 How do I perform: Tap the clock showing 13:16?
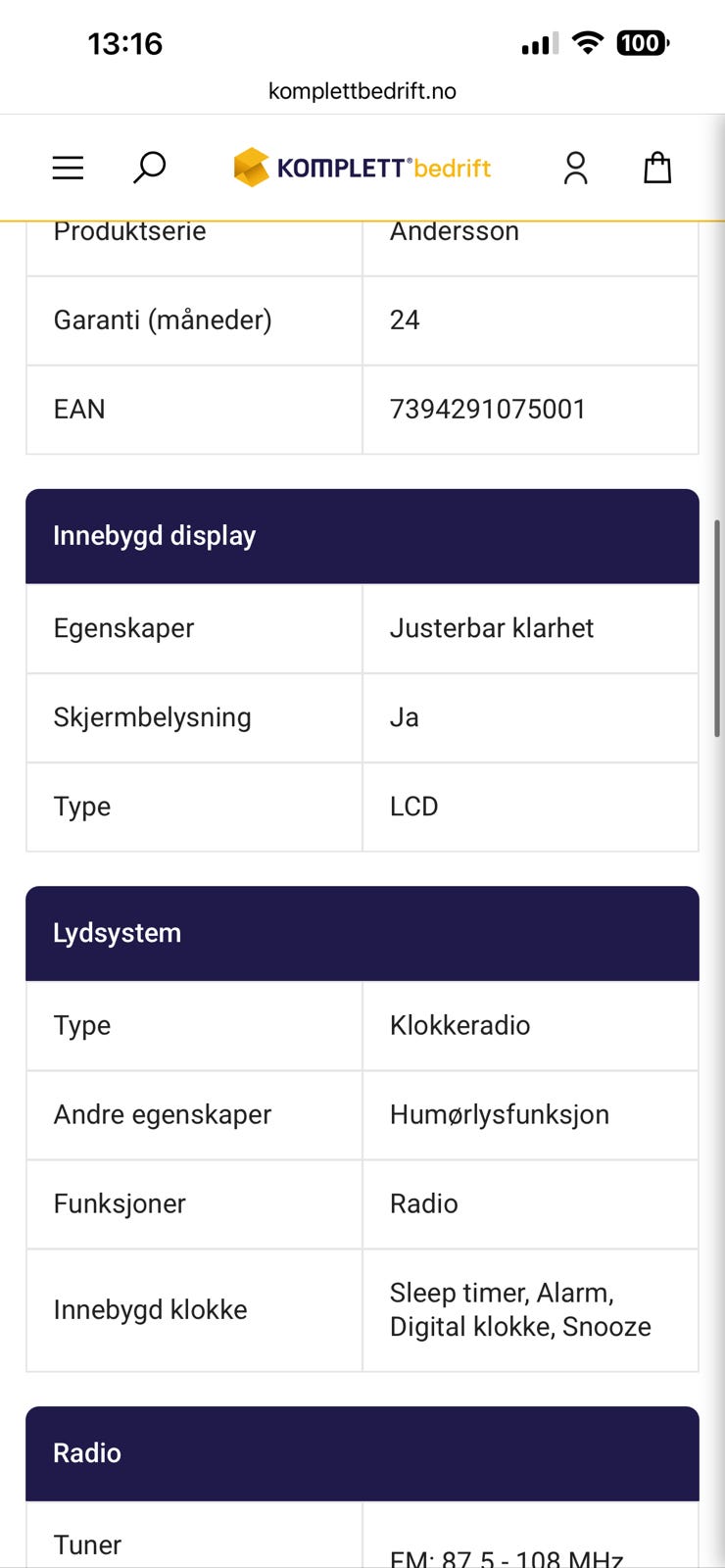(125, 43)
